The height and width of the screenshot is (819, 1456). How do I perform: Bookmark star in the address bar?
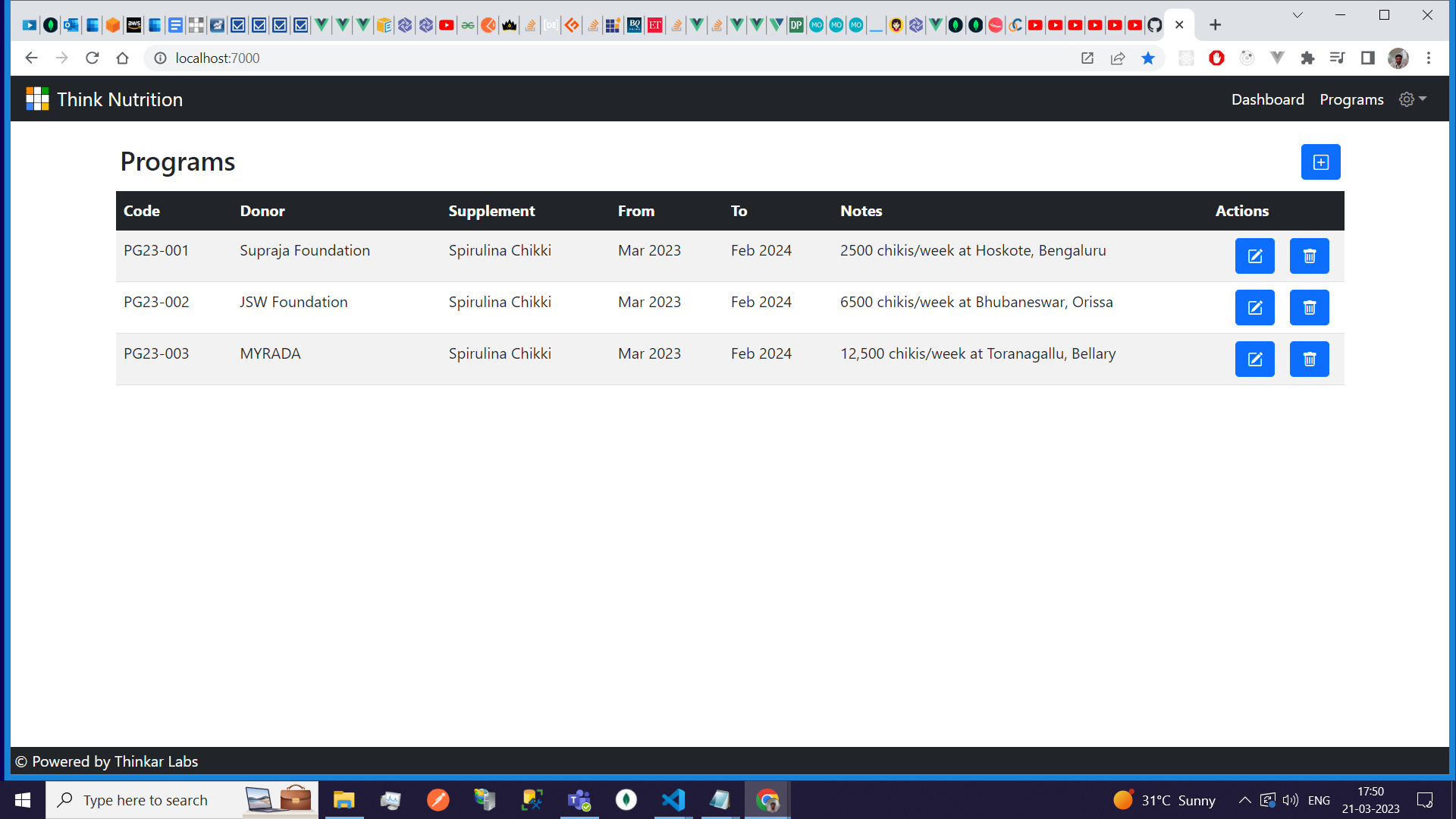(1148, 58)
